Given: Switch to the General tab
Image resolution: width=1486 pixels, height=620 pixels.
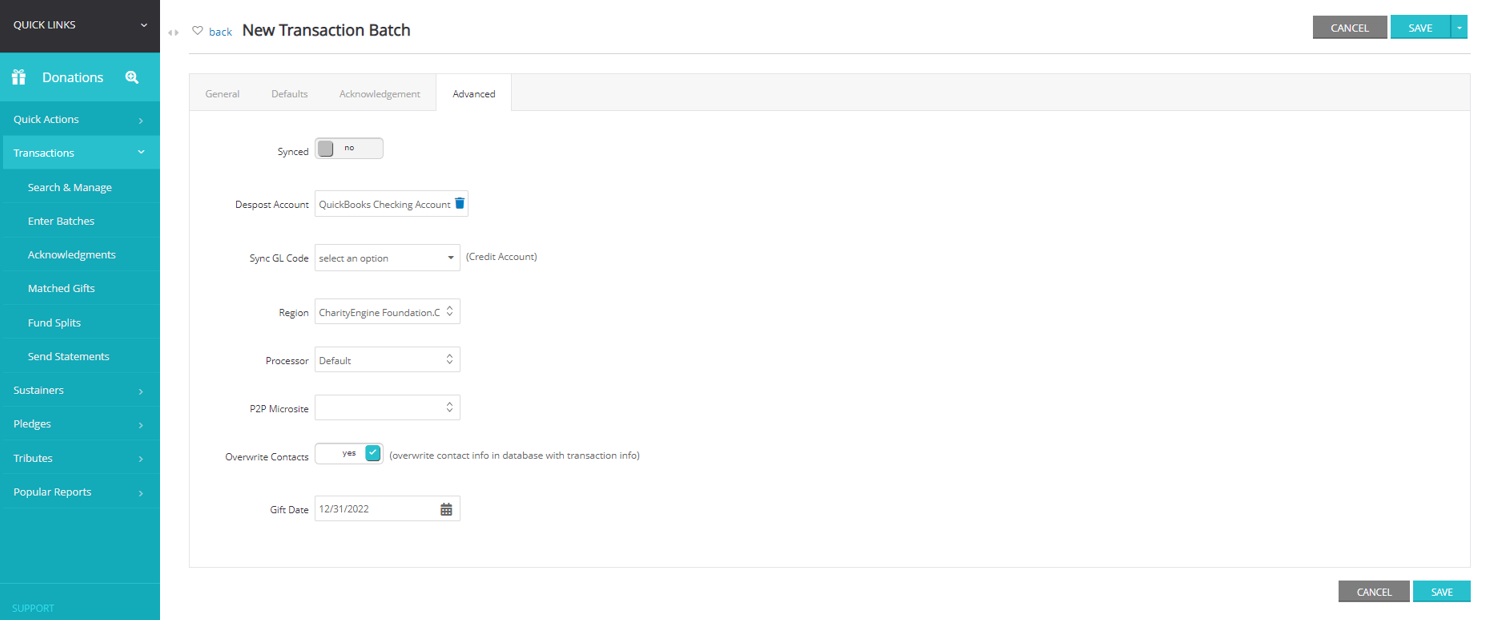Looking at the screenshot, I should click(x=222, y=94).
